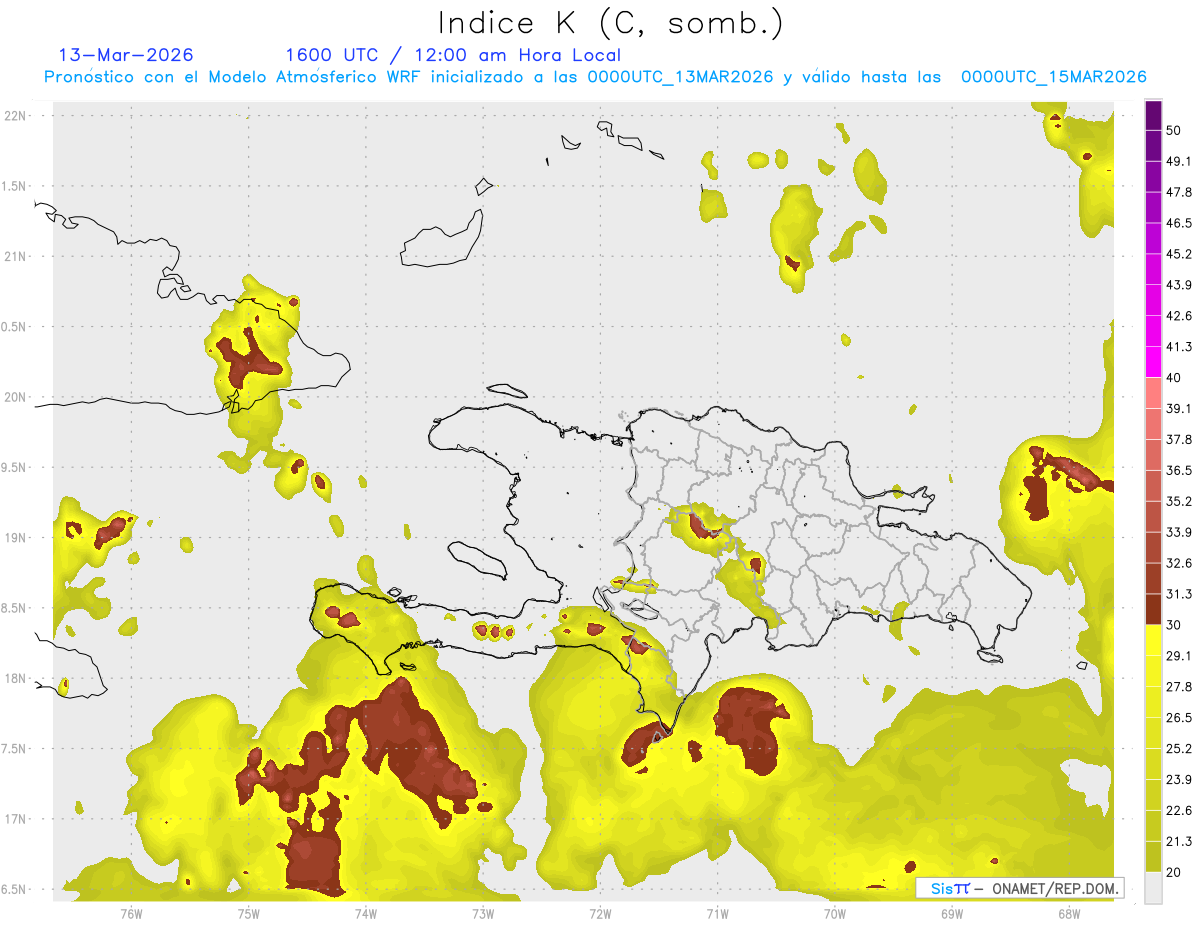
Task: Click the '17N' latitude label
Action: (15, 820)
